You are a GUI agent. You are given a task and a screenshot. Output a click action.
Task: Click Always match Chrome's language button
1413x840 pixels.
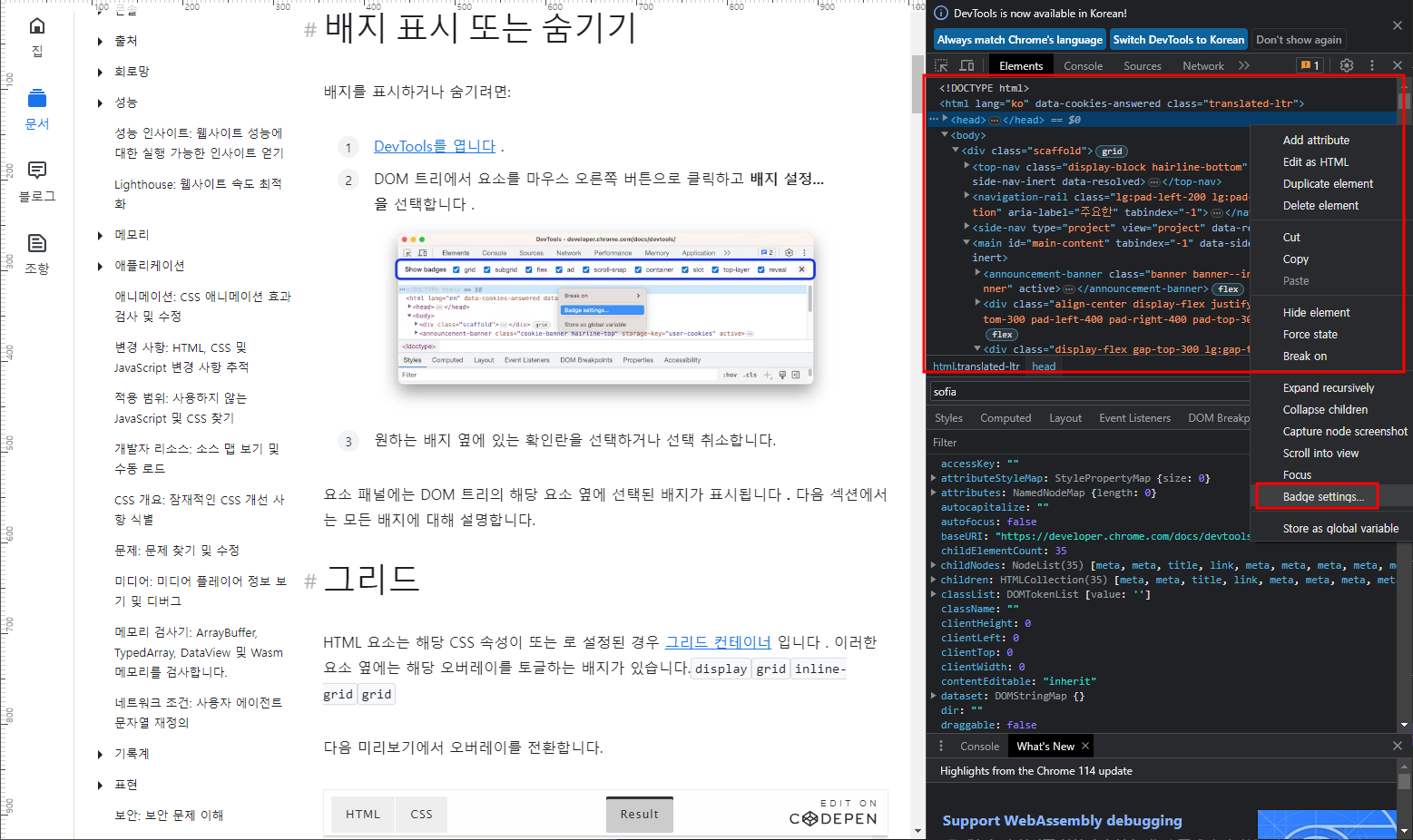click(1020, 40)
